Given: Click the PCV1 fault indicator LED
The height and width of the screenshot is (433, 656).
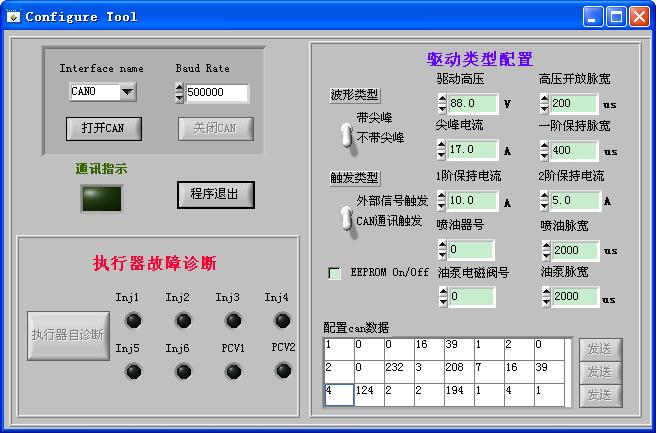Looking at the screenshot, I should [233, 371].
